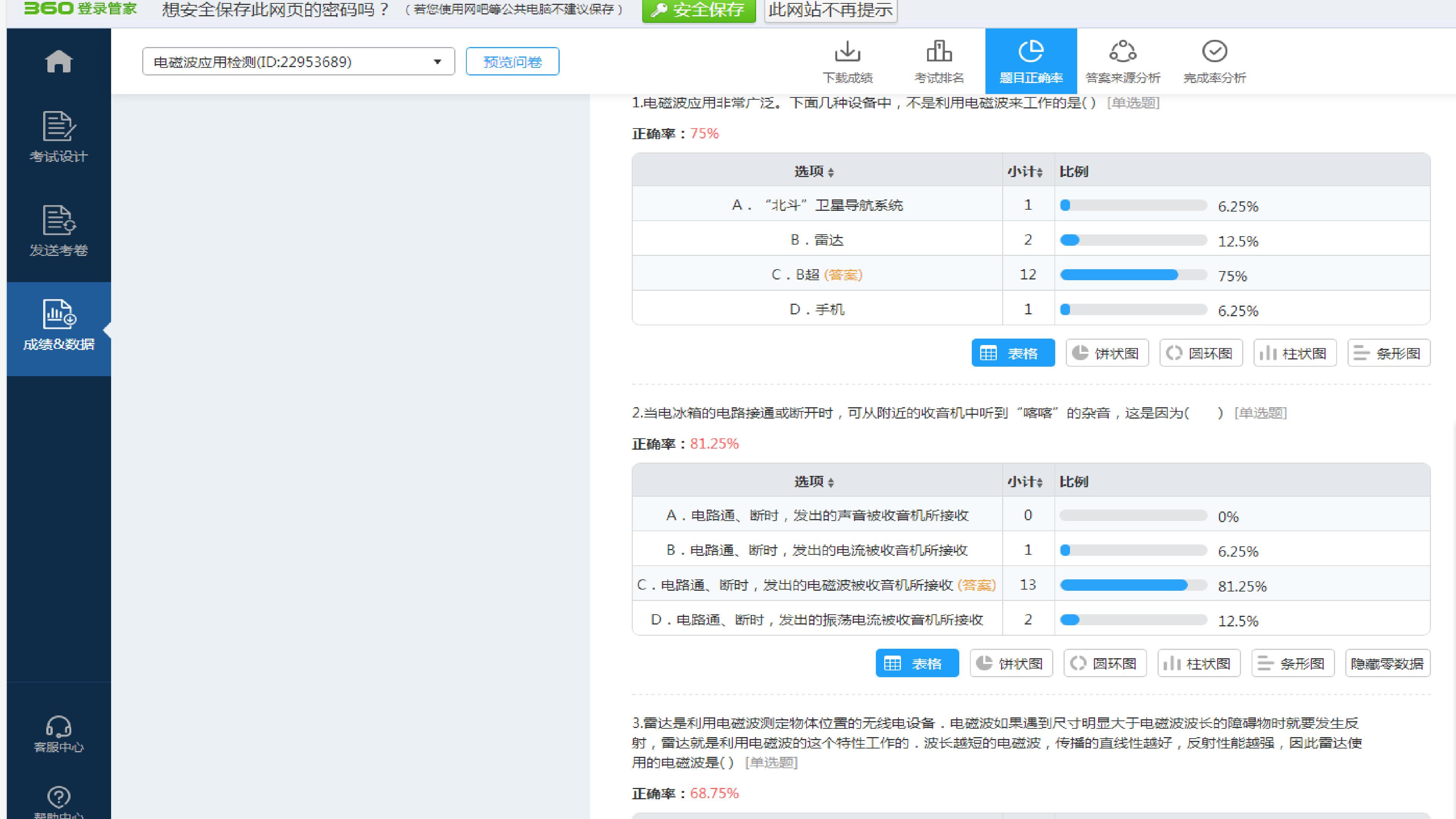Open 考试设计 in the sidebar
This screenshot has height=819, width=1456.
pos(59,137)
